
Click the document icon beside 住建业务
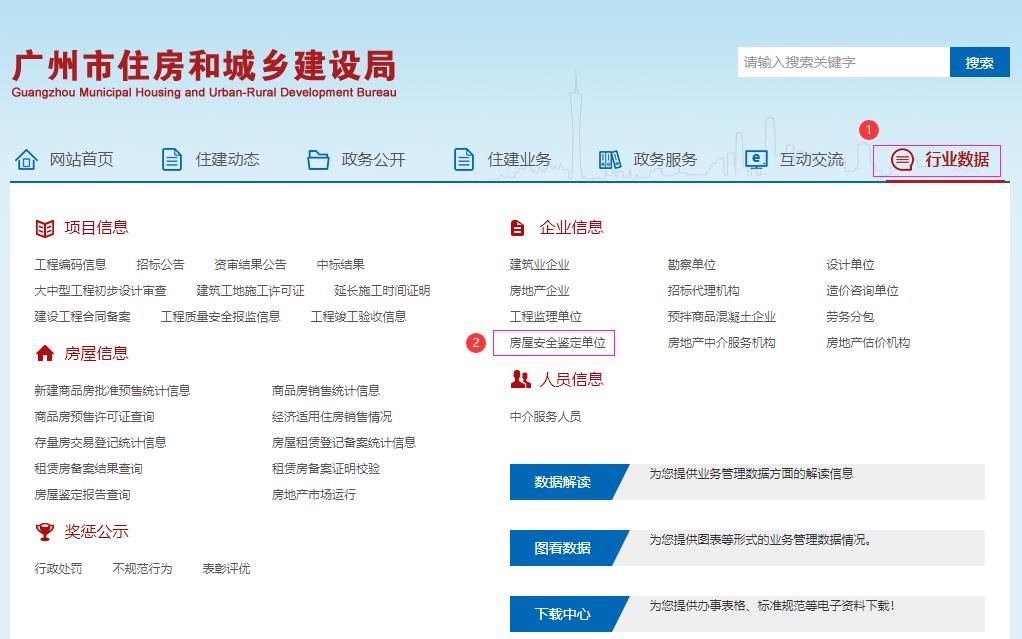point(463,159)
